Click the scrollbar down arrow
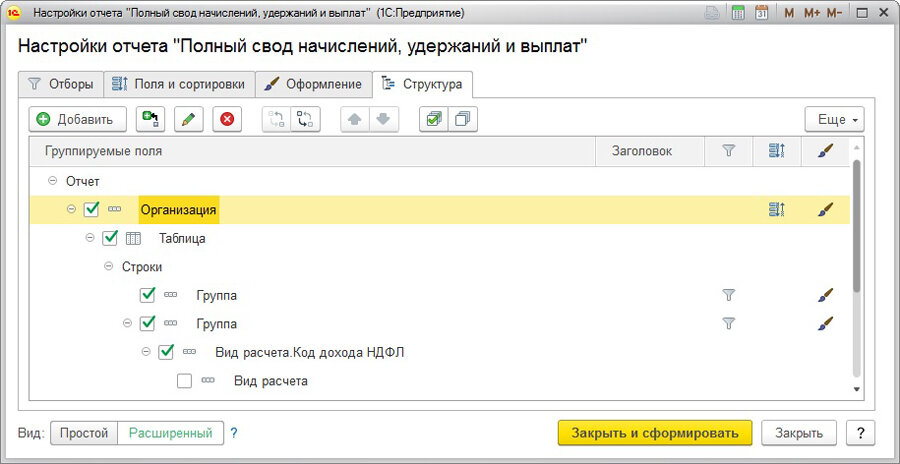This screenshot has width=900, height=464. pyautogui.click(x=857, y=389)
